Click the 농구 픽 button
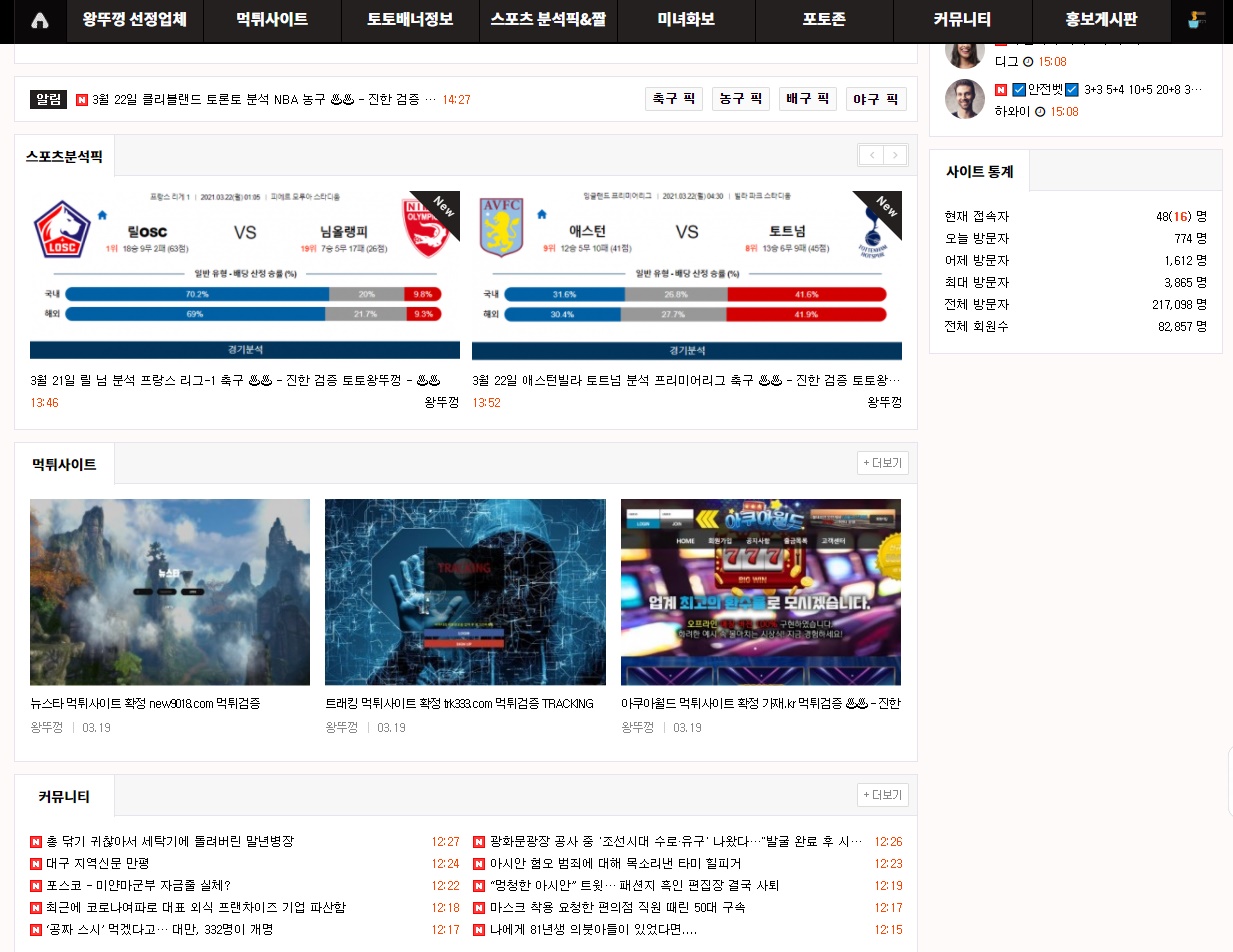The image size is (1233, 952). click(741, 99)
